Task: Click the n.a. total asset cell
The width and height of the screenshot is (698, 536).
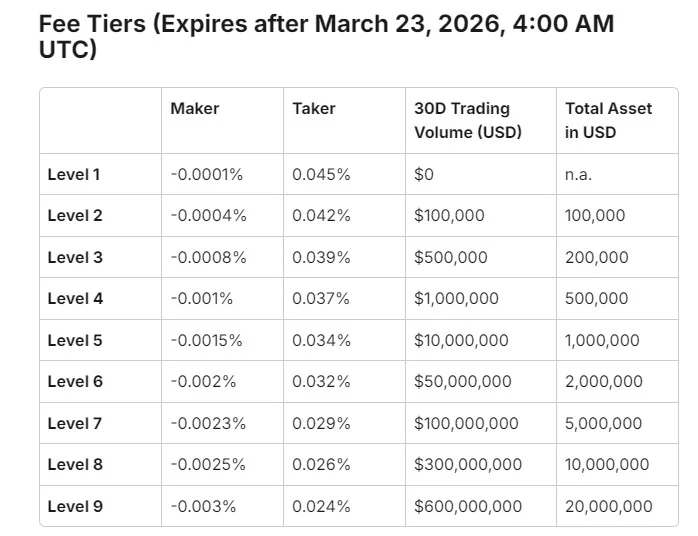Action: tap(578, 174)
